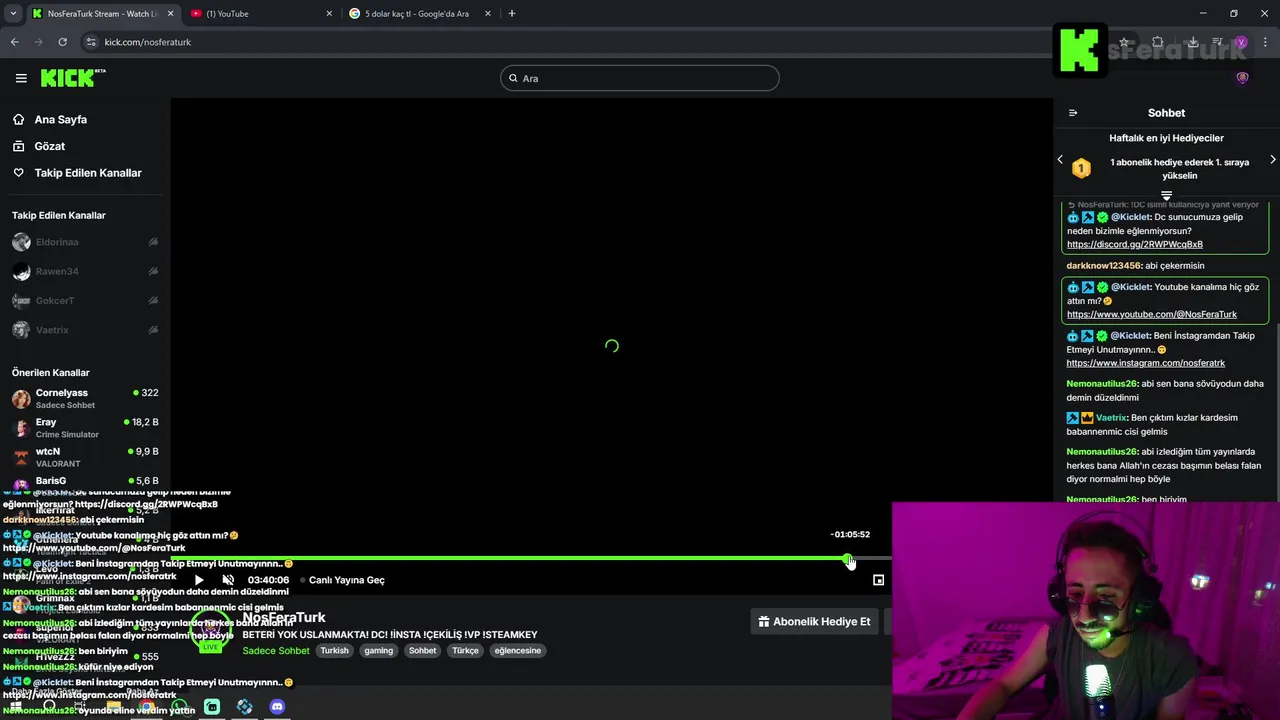Screen dimensions: 1280x720
Task: Open recommended channel Cornelyass
Action: (85, 398)
